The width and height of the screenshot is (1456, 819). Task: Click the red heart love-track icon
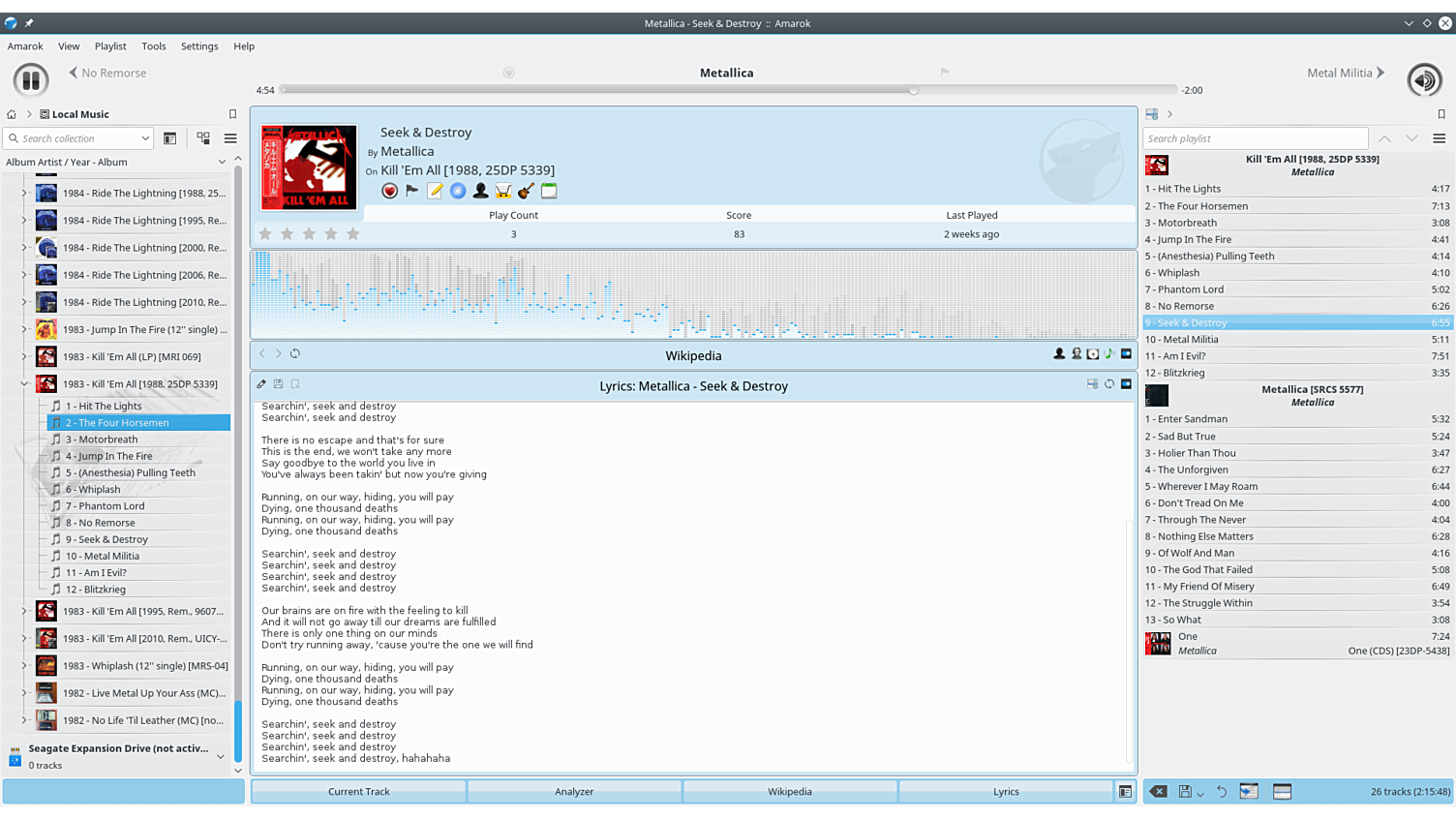click(389, 192)
